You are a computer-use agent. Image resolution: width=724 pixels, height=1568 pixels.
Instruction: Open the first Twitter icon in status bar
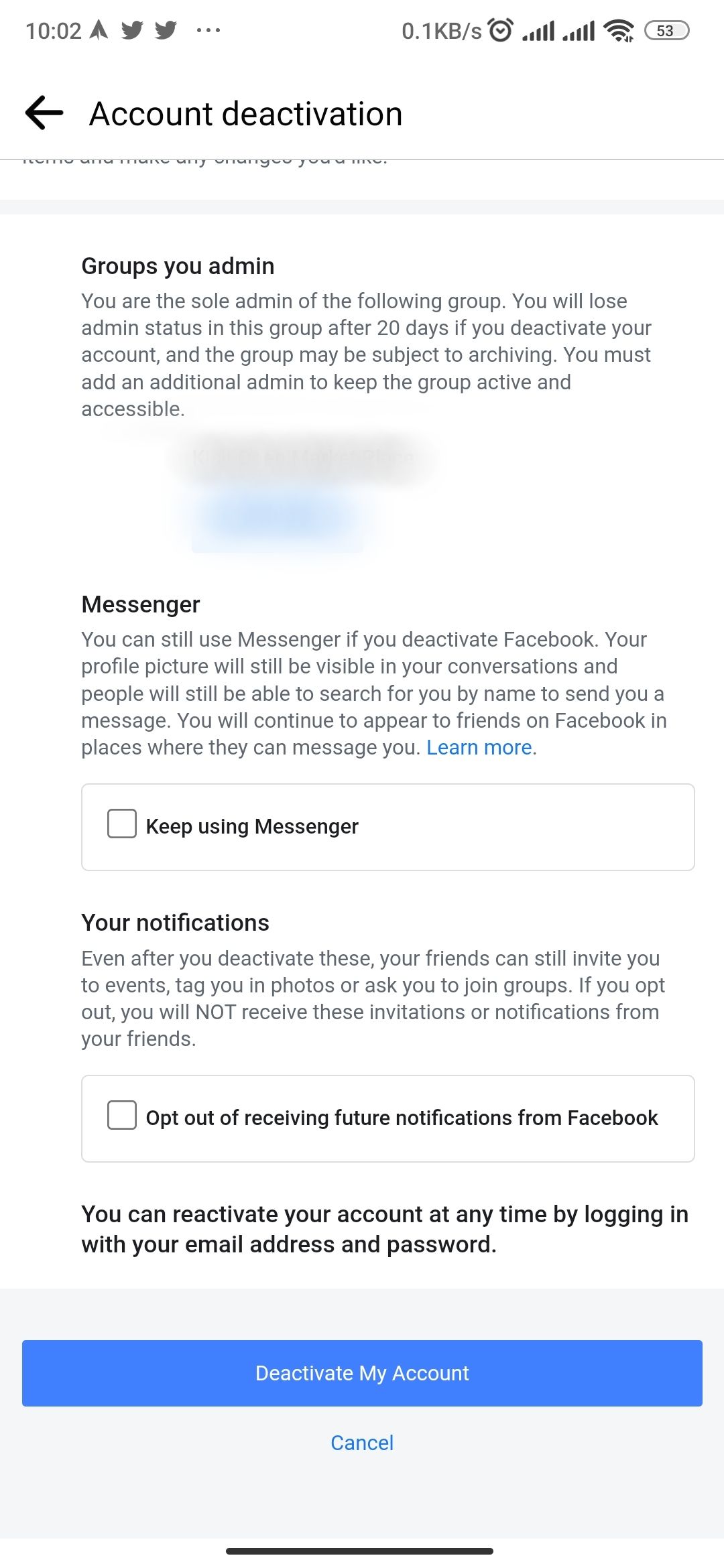click(133, 29)
